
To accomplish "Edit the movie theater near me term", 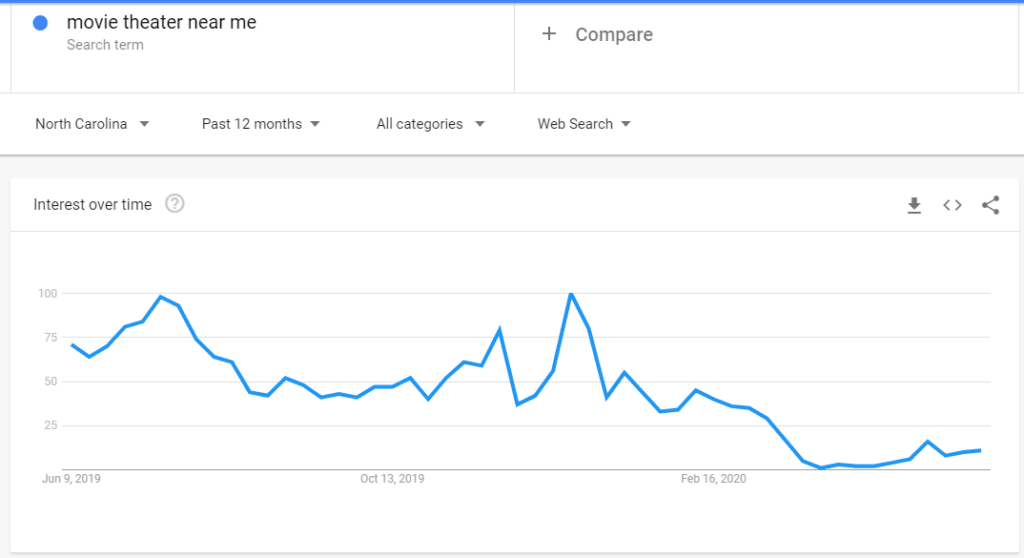I will pyautogui.click(x=161, y=22).
